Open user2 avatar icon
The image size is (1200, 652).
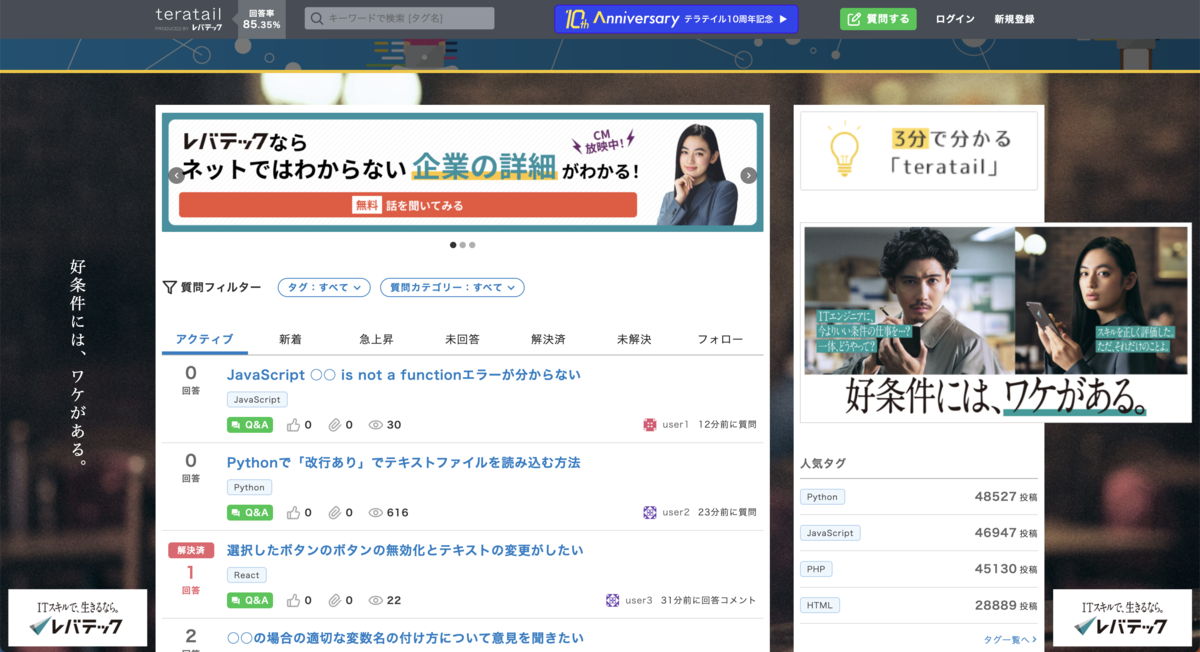pos(650,513)
